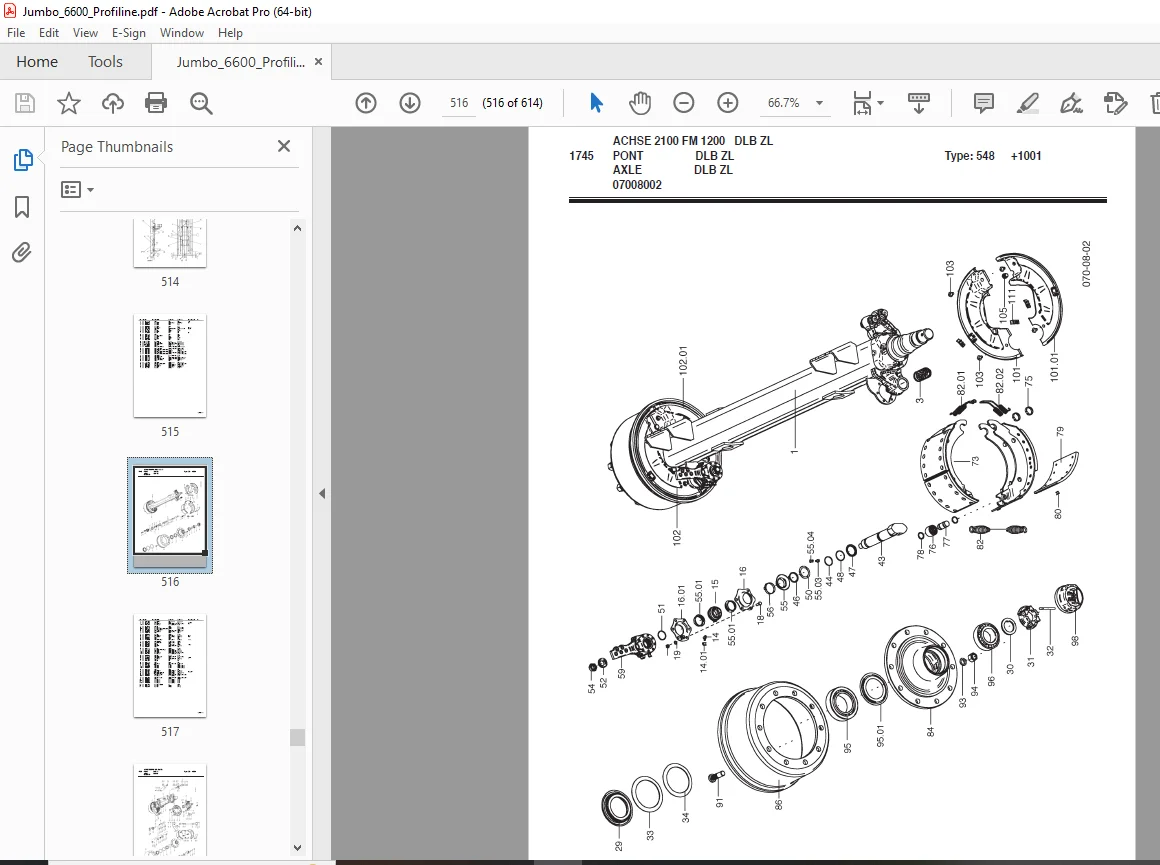1160x865 pixels.
Task: Choose the Selection arrow tool
Action: (596, 103)
